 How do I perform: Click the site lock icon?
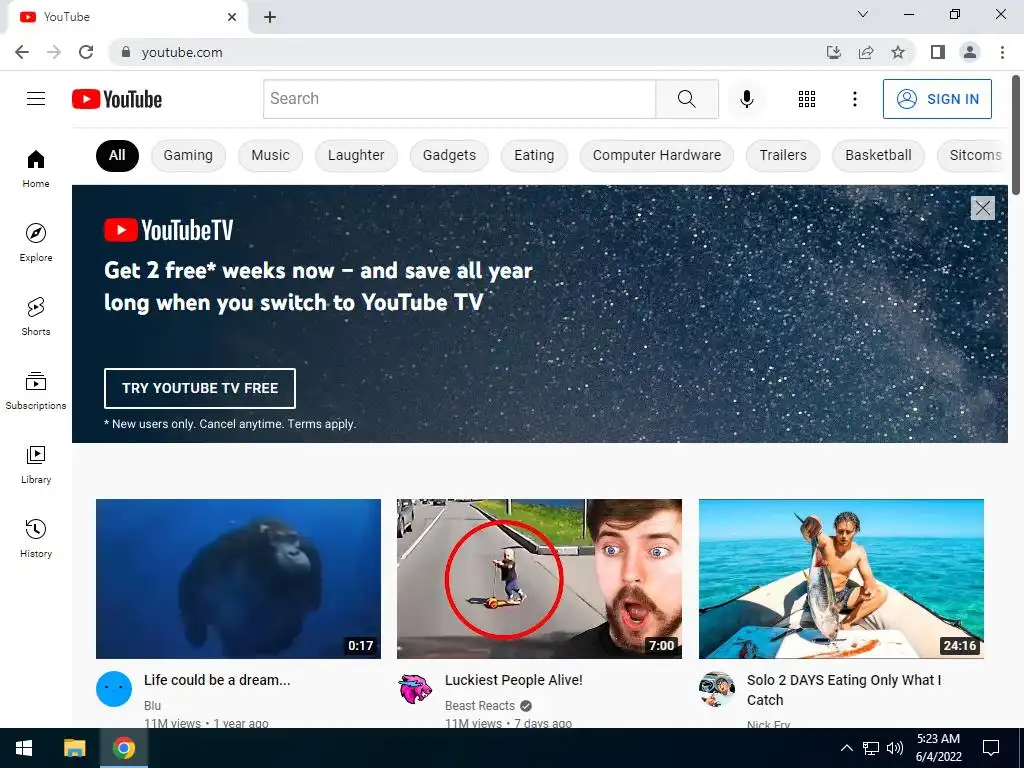click(126, 52)
